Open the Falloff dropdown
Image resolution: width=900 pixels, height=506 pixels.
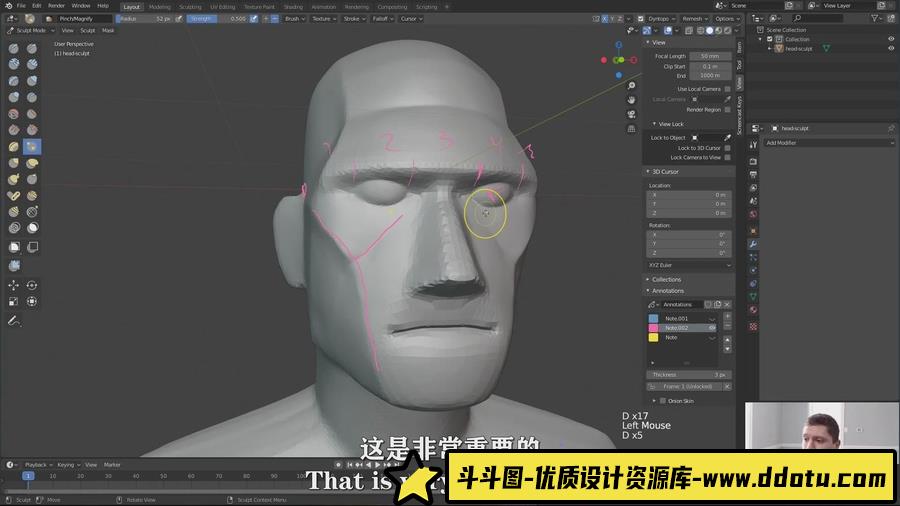pyautogui.click(x=383, y=19)
